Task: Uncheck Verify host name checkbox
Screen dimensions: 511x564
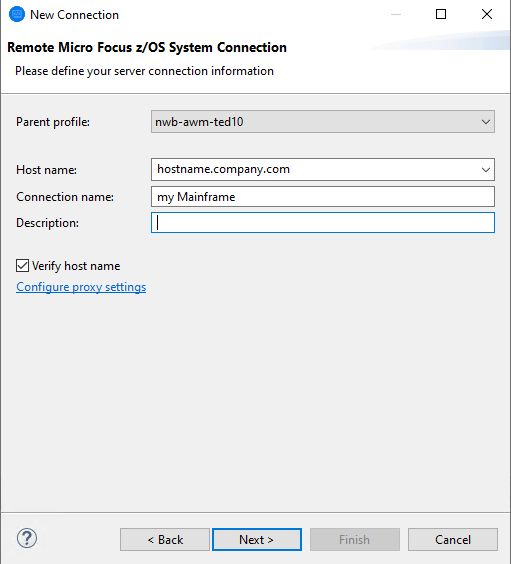Action: pyautogui.click(x=22, y=266)
